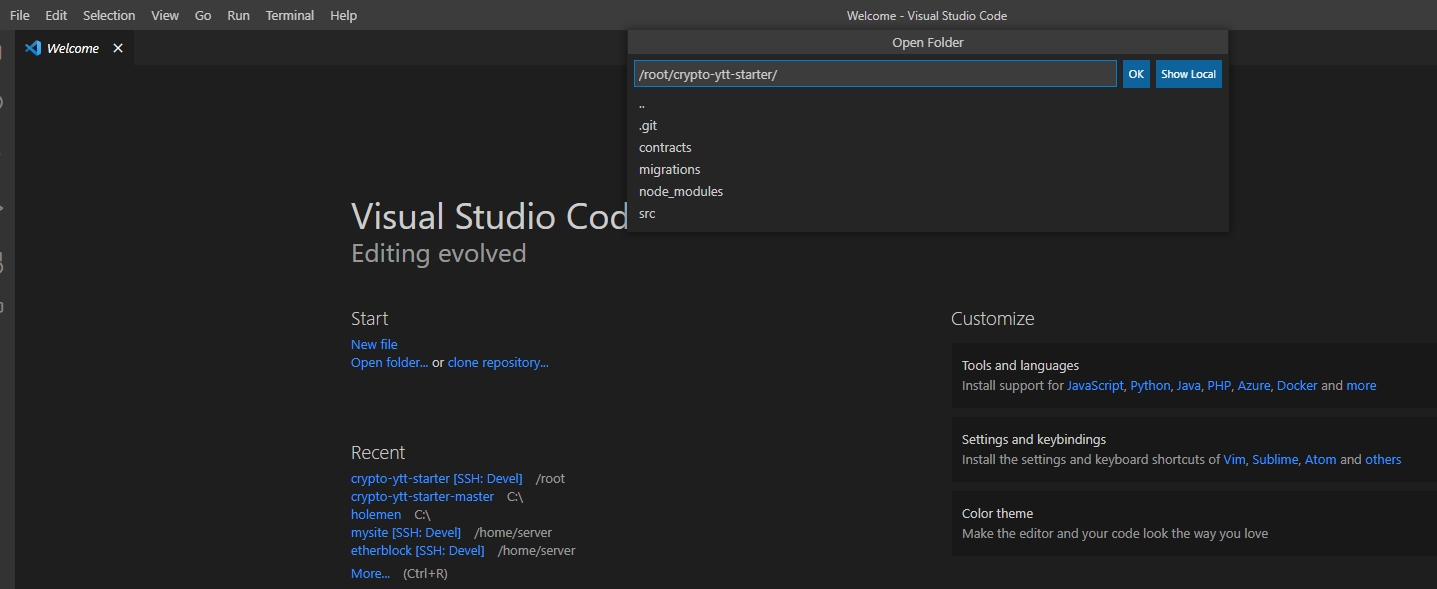Viewport: 1437px width, 589px height.
Task: Install Sublime keybindings link
Action: (x=1275, y=459)
